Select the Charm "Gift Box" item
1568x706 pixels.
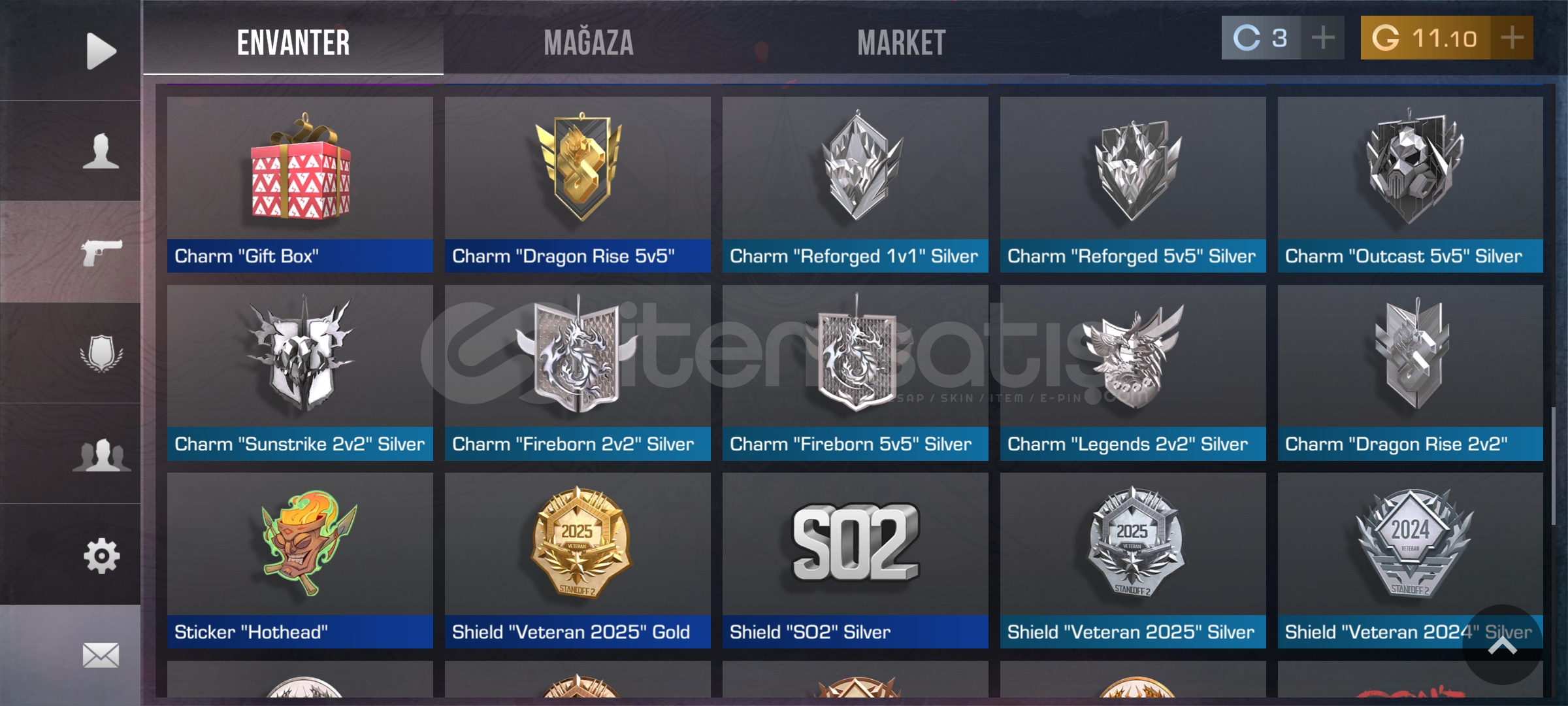pos(300,185)
